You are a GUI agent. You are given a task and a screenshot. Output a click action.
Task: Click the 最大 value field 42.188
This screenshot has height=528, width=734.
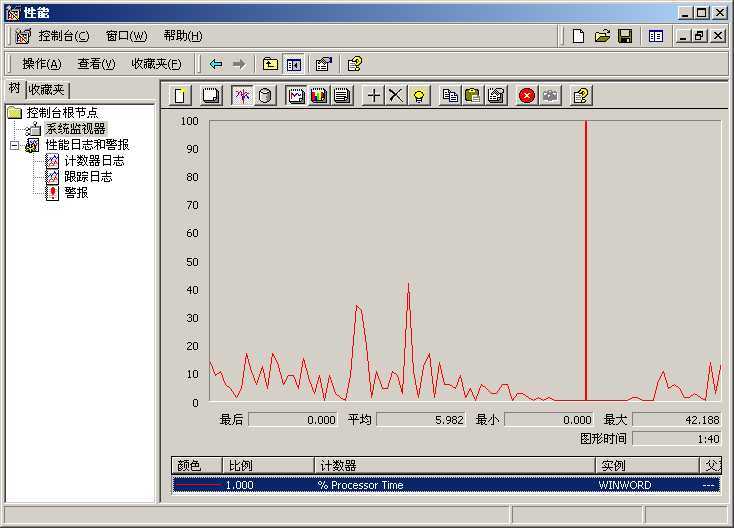tap(677, 420)
